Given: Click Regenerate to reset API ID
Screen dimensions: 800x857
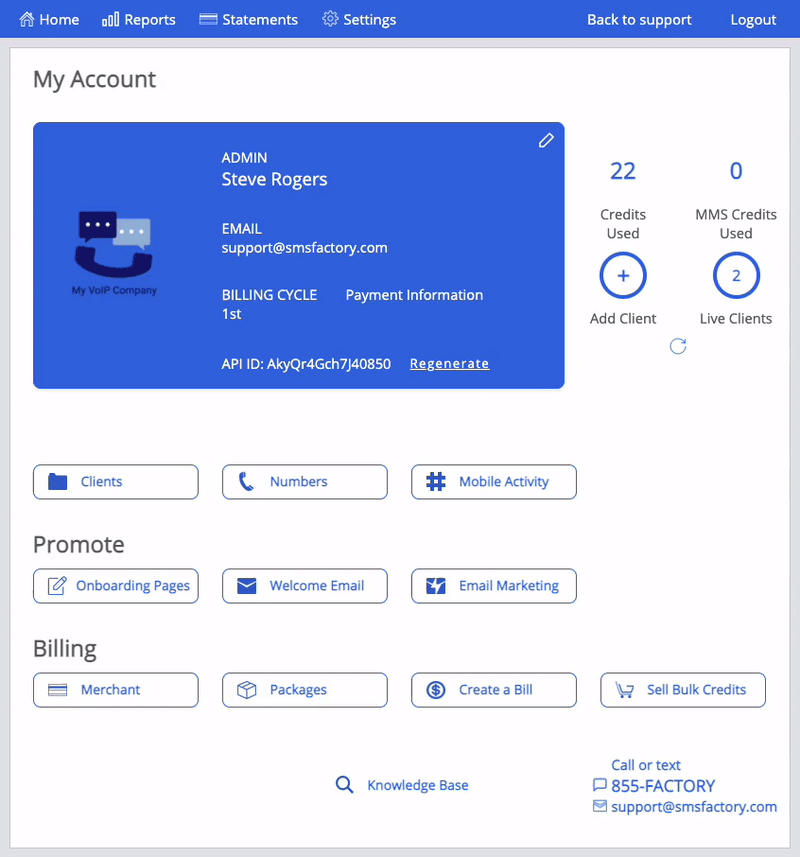Looking at the screenshot, I should (x=449, y=364).
